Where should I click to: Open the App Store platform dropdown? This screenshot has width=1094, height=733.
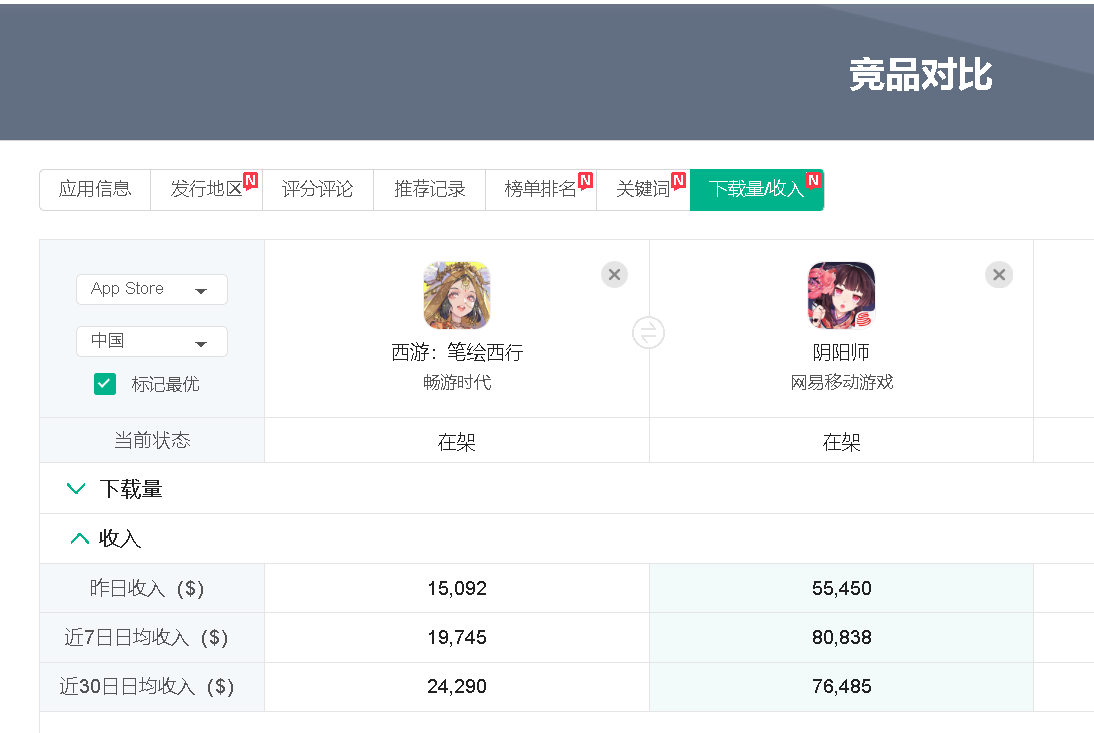tap(151, 289)
